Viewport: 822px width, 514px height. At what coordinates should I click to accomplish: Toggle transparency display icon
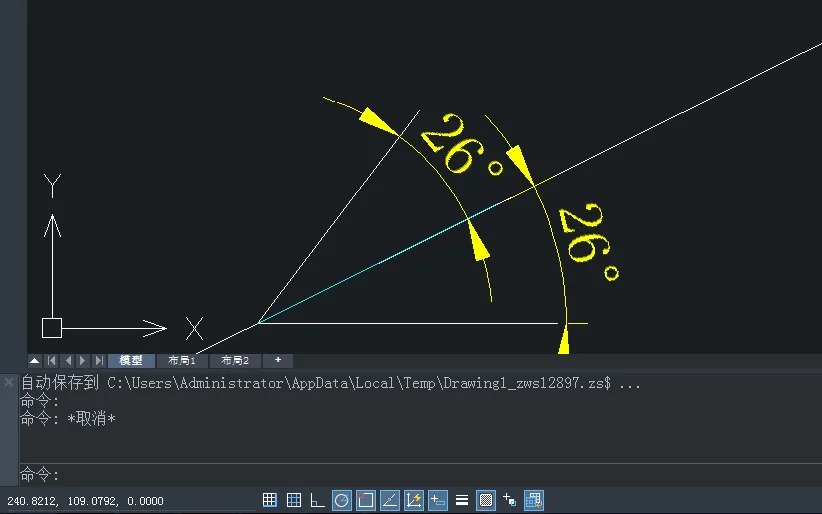[486, 500]
